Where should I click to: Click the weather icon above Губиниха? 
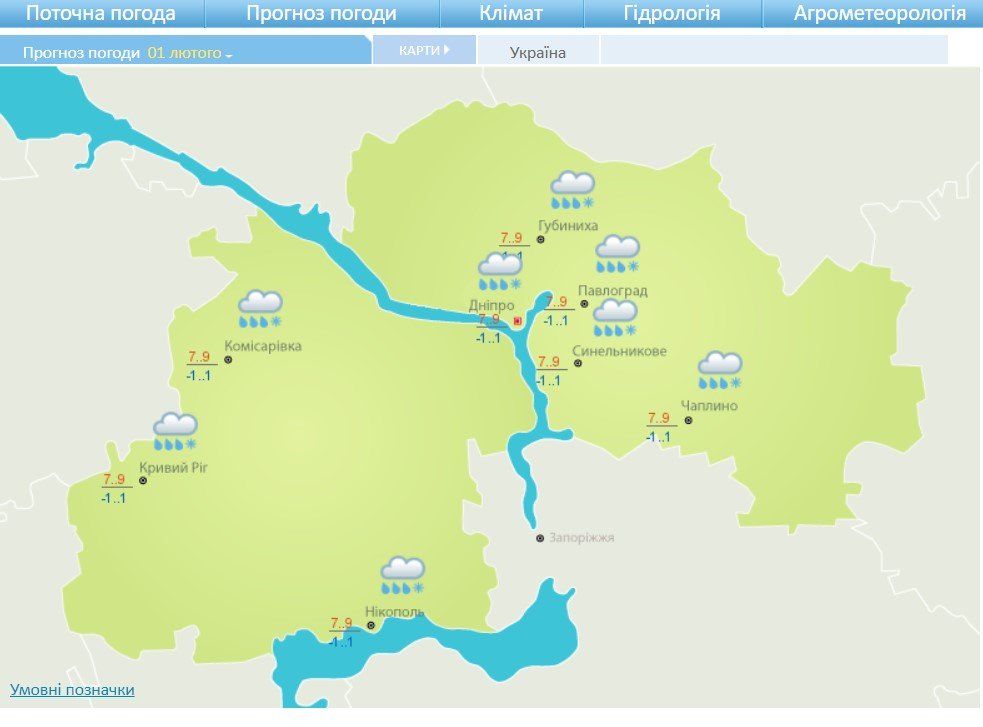pyautogui.click(x=572, y=190)
